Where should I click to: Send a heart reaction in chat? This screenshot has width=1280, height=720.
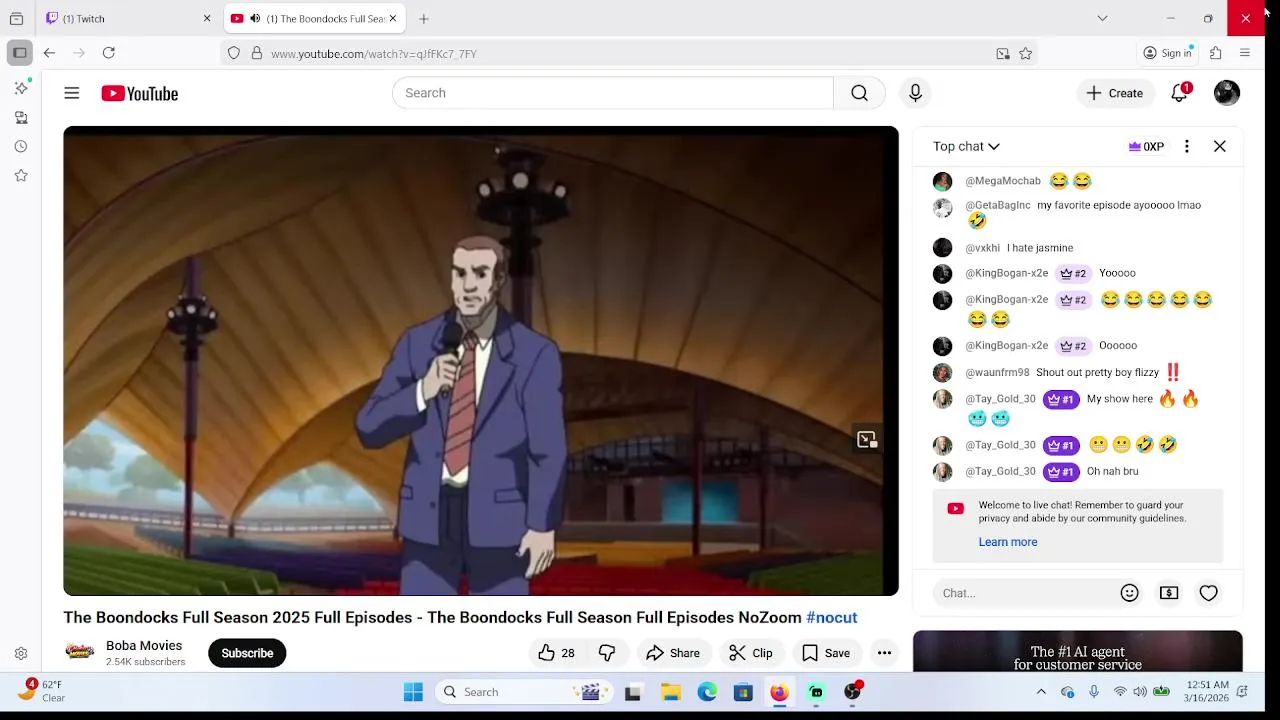coord(1209,593)
